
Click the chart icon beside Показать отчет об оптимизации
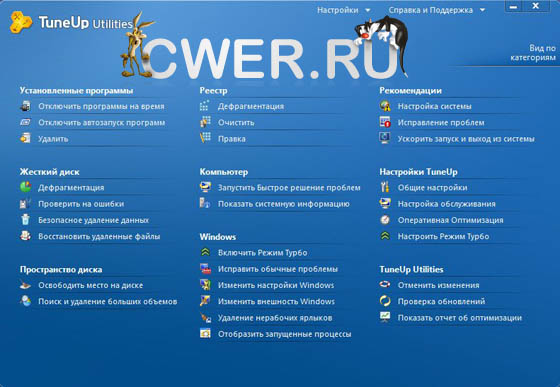(385, 317)
